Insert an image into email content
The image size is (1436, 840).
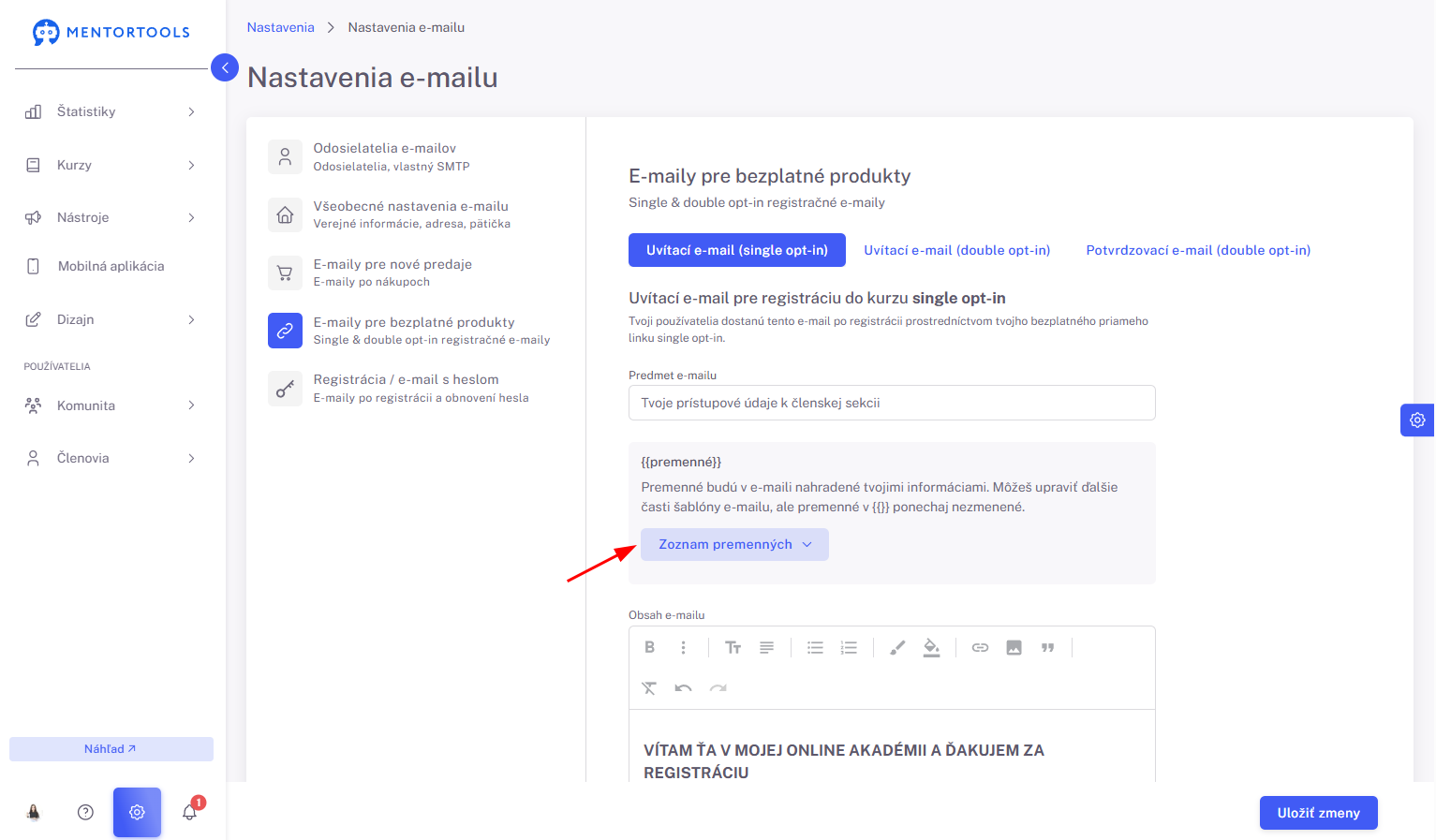coord(1014,647)
